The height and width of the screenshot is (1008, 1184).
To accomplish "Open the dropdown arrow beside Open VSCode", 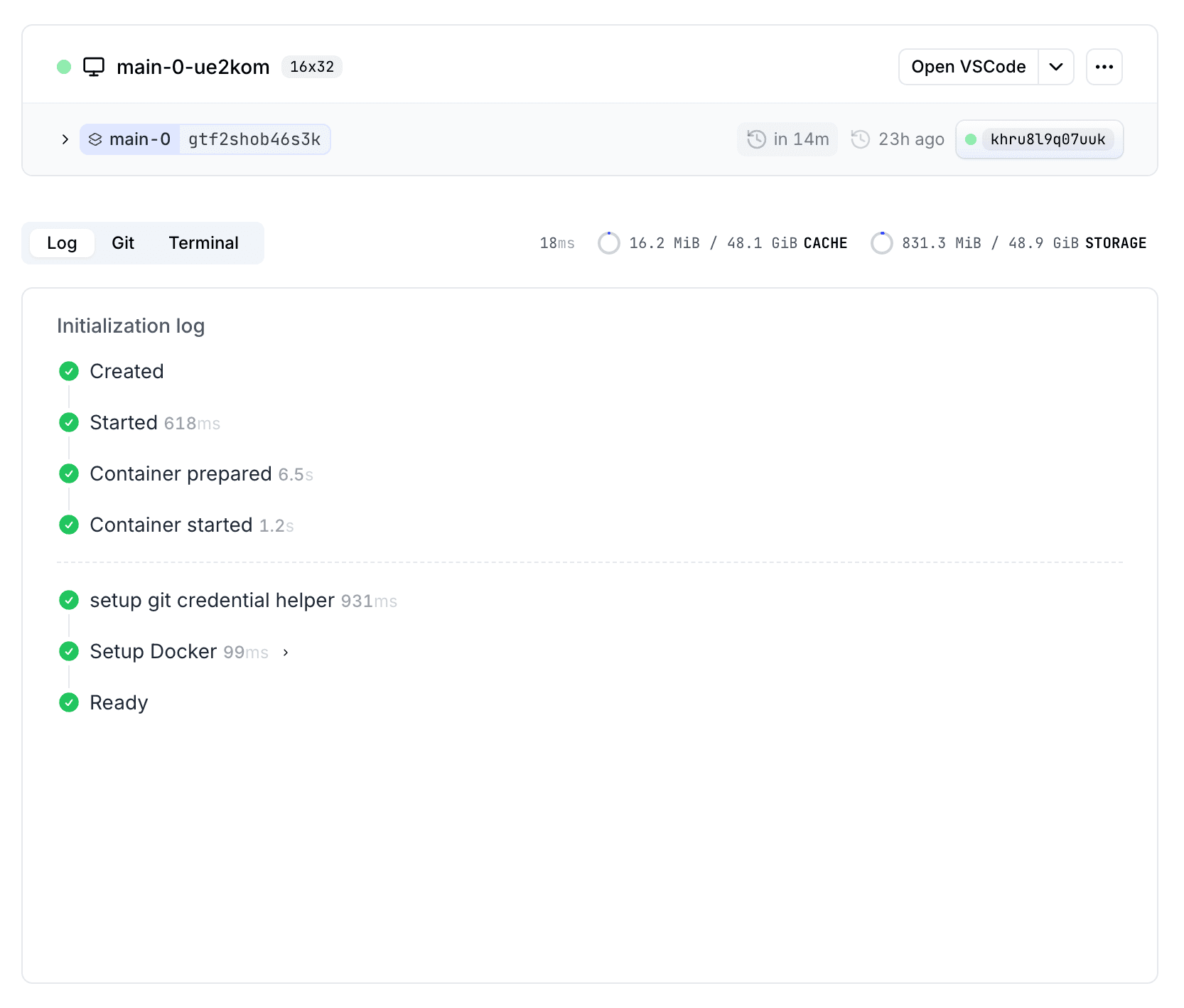I will pos(1056,67).
